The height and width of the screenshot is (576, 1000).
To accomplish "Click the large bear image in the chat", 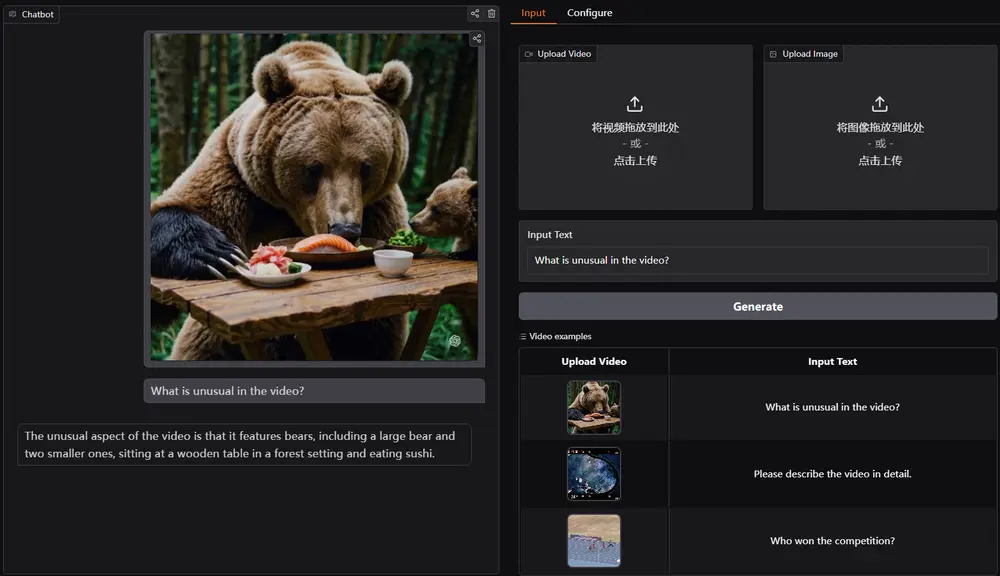I will [314, 197].
